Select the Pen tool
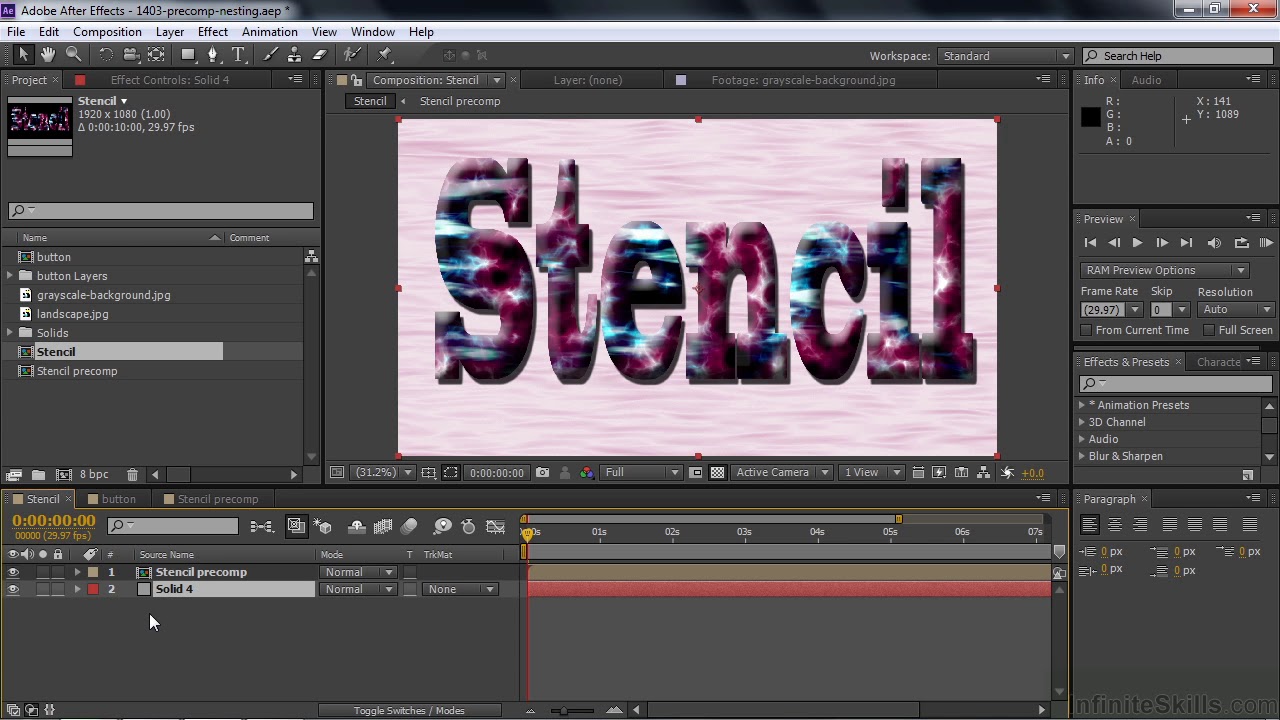 [x=212, y=55]
